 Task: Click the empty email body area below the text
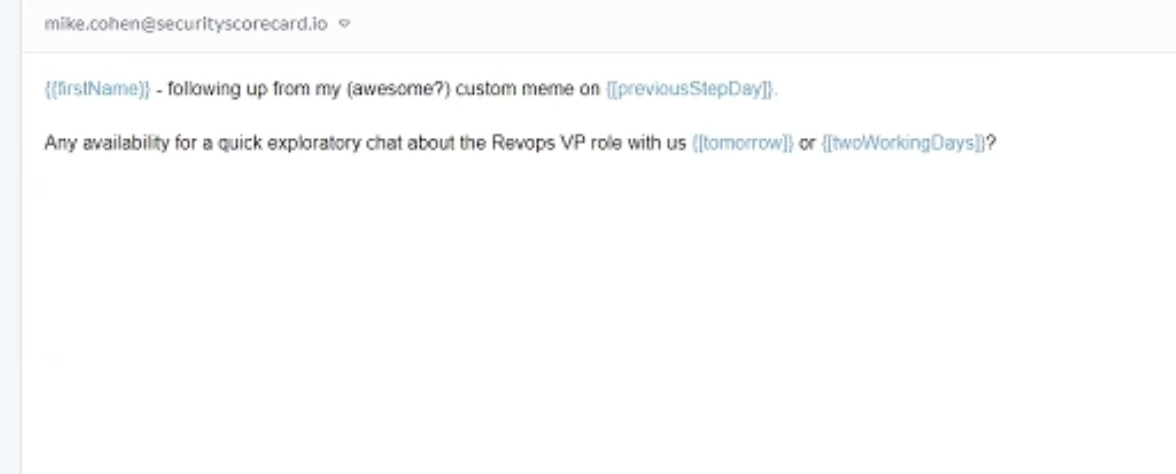(598, 315)
